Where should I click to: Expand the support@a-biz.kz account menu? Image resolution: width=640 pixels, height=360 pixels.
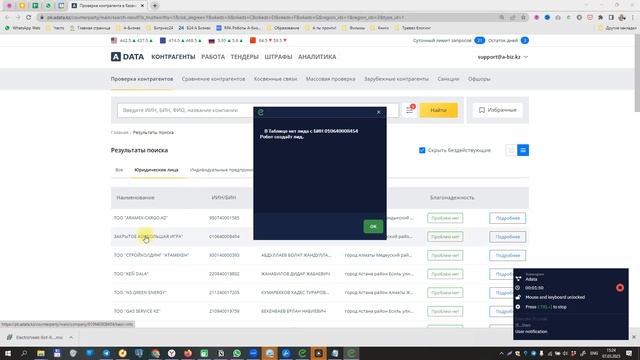(503, 57)
